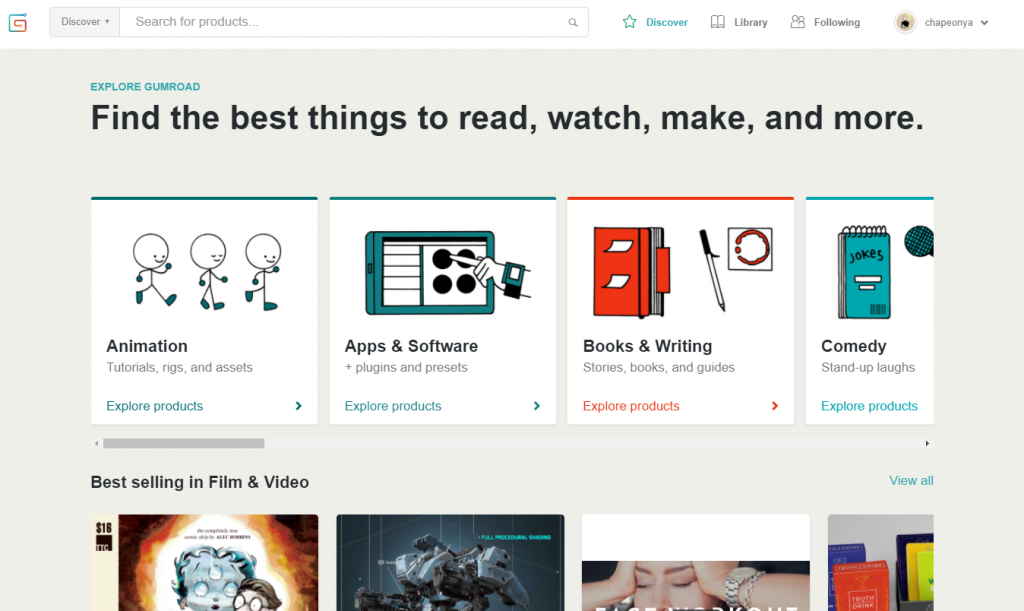The image size is (1024, 611).
Task: Click the chapeonya username
Action: [948, 23]
